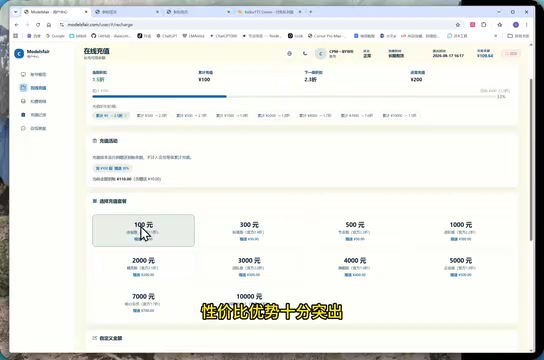Select the 100 元 recharge package
544x360 pixels.
coord(143,230)
